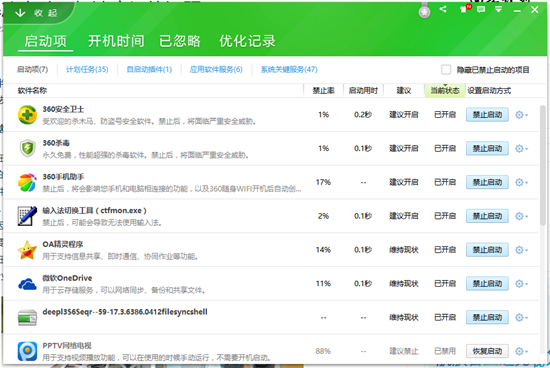Viewport: 550px width, 368px height.
Task: Open settings gear for 360杀毒 row
Action: (x=521, y=148)
